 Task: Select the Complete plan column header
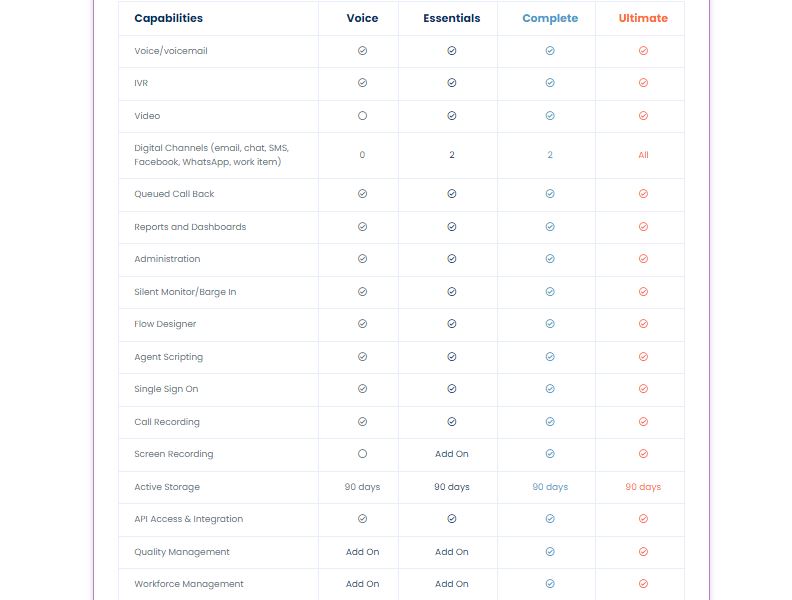click(x=550, y=18)
